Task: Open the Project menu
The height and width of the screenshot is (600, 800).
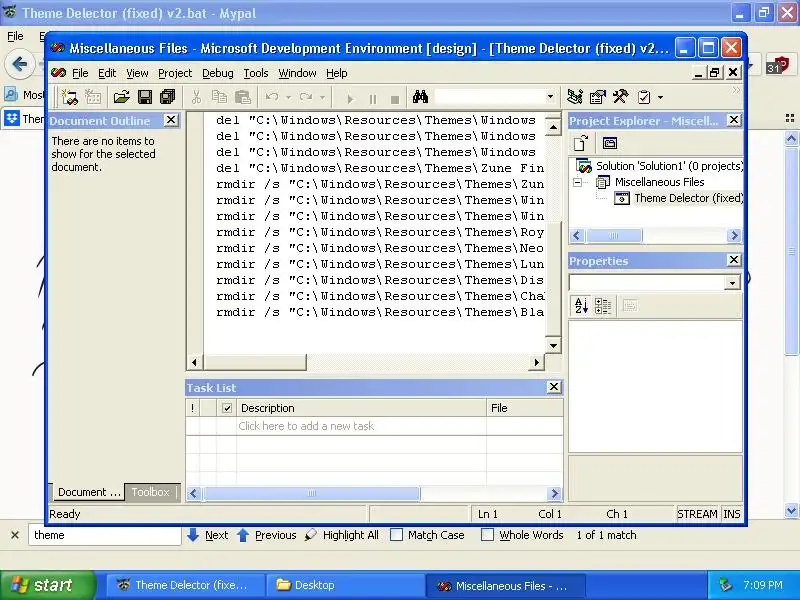Action: tap(175, 73)
